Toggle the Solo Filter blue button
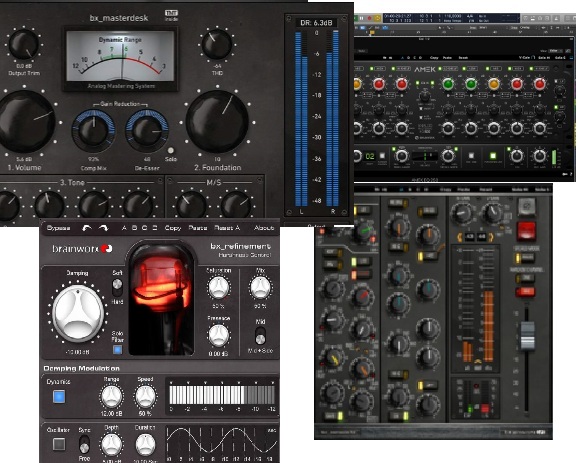Viewport: 578px width, 463px height. [117, 349]
